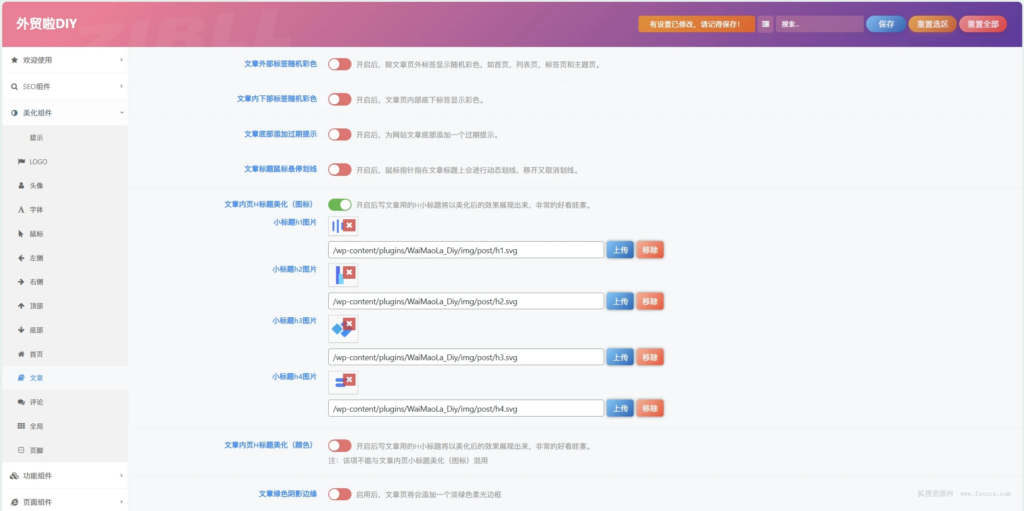Click the home icon beside 首页
The width and height of the screenshot is (1024, 511).
(x=22, y=354)
